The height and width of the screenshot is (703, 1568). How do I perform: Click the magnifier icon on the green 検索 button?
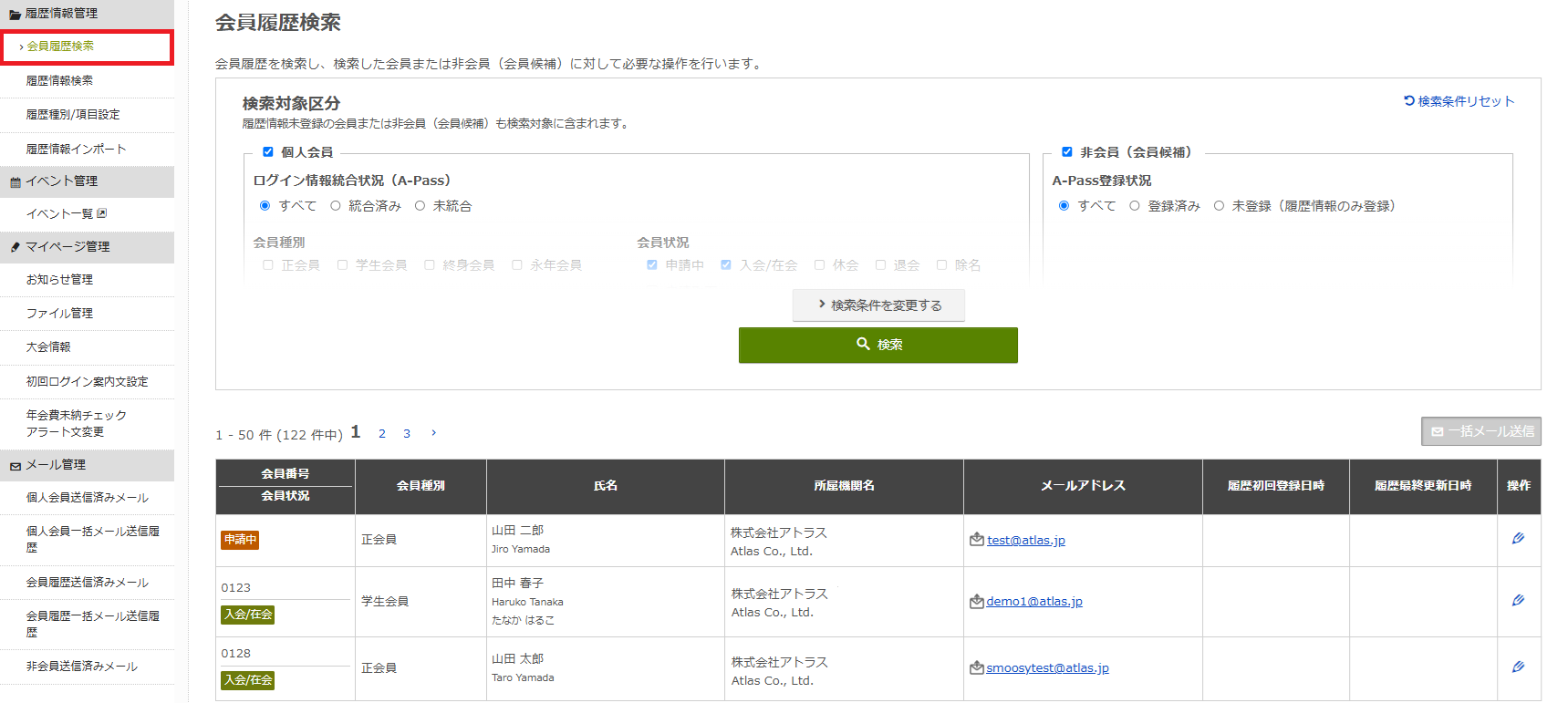pyautogui.click(x=863, y=344)
